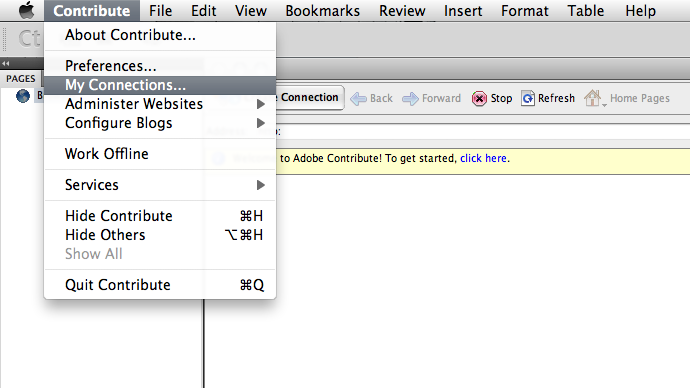Select the PAGES panel tab
The width and height of the screenshot is (690, 388).
tap(21, 79)
